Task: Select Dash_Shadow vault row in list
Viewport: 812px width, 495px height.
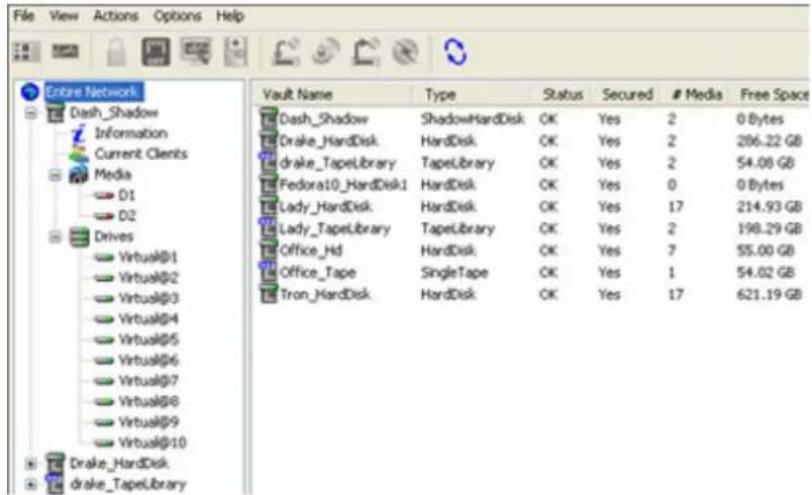Action: point(532,119)
